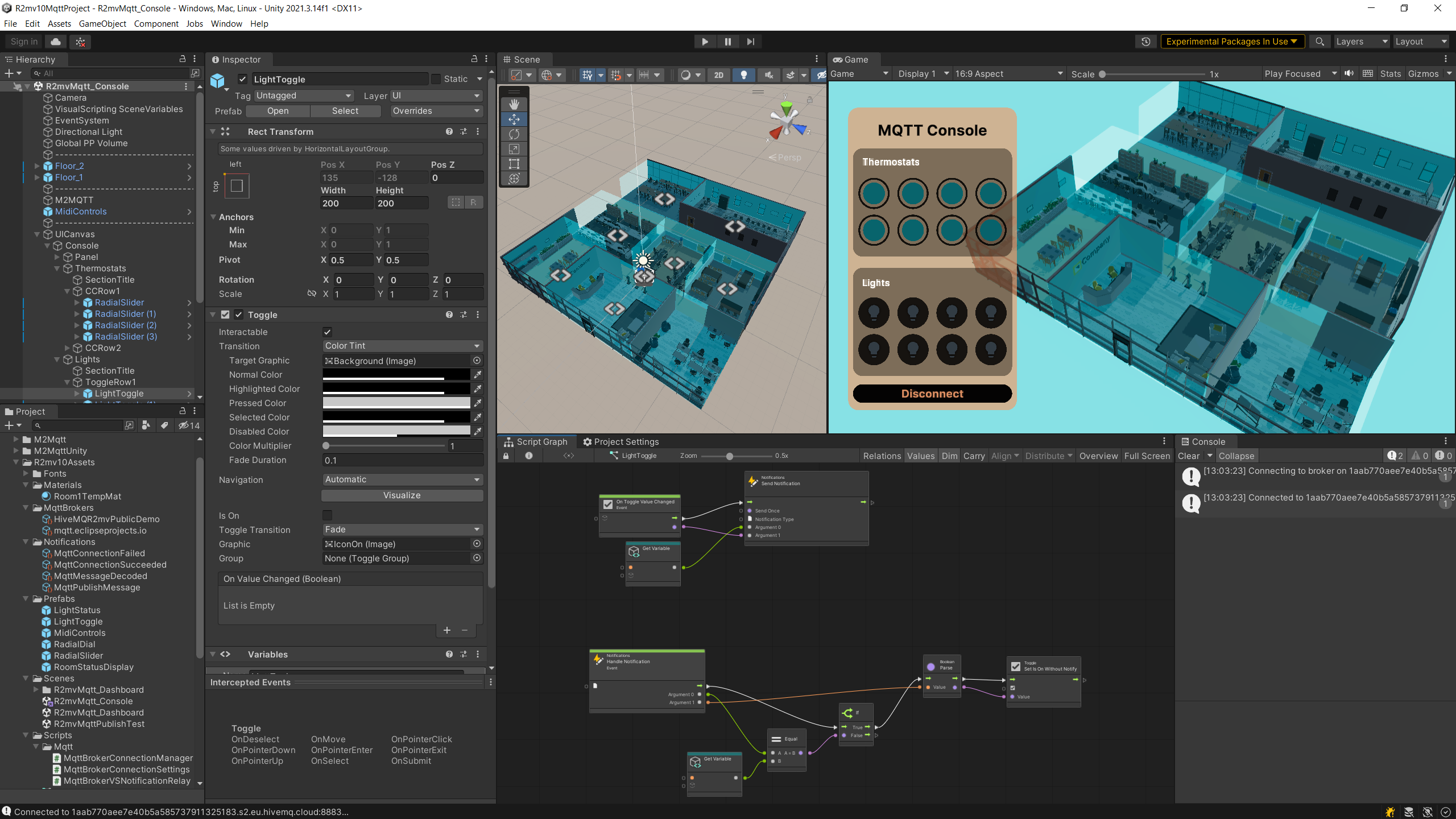Adjust the Color Multiplier slider
Image resolution: width=1456 pixels, height=819 pixels.
pos(385,446)
